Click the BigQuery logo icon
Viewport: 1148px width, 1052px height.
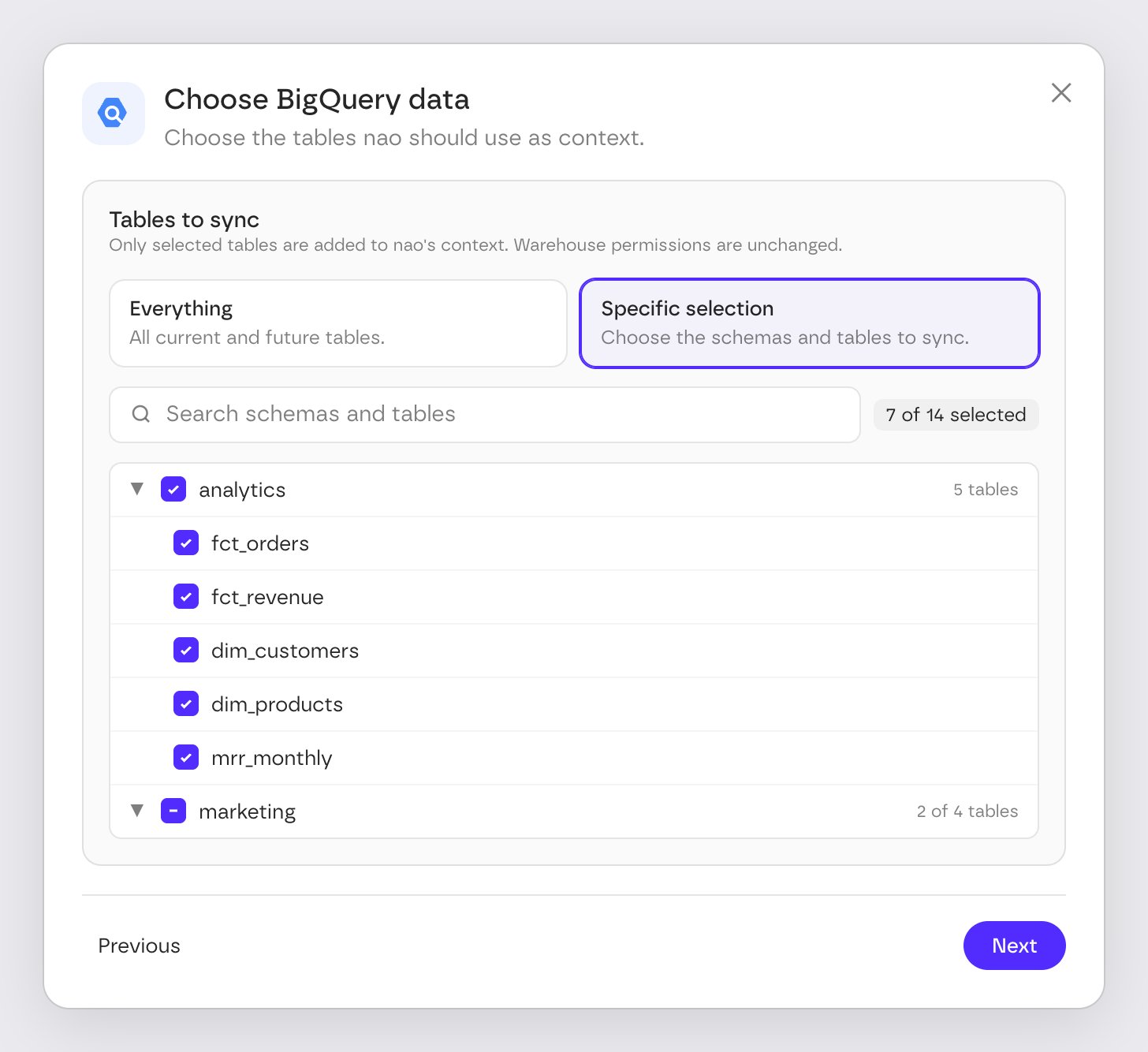click(114, 114)
